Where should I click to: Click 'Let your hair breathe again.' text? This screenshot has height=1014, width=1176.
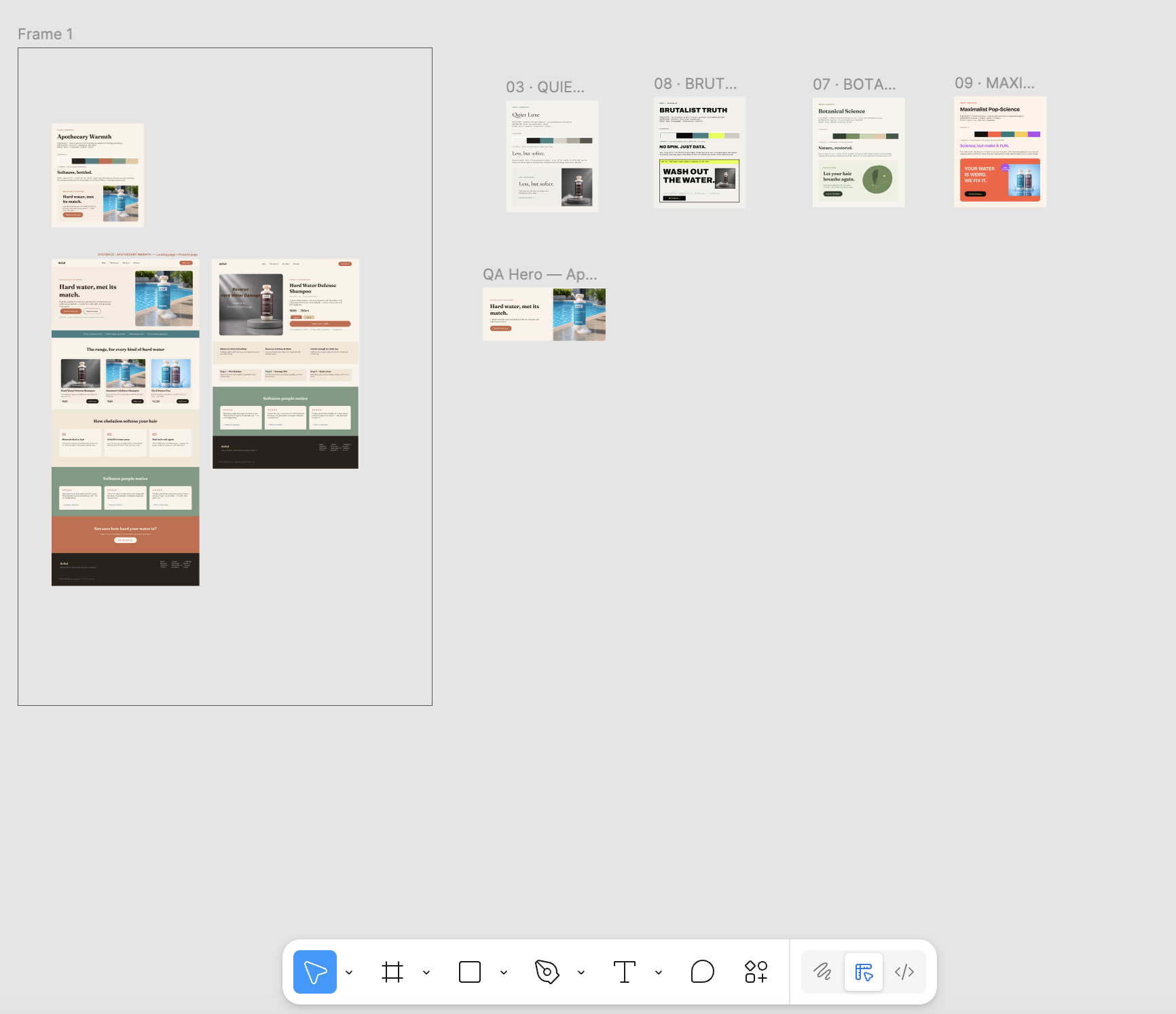tap(839, 176)
